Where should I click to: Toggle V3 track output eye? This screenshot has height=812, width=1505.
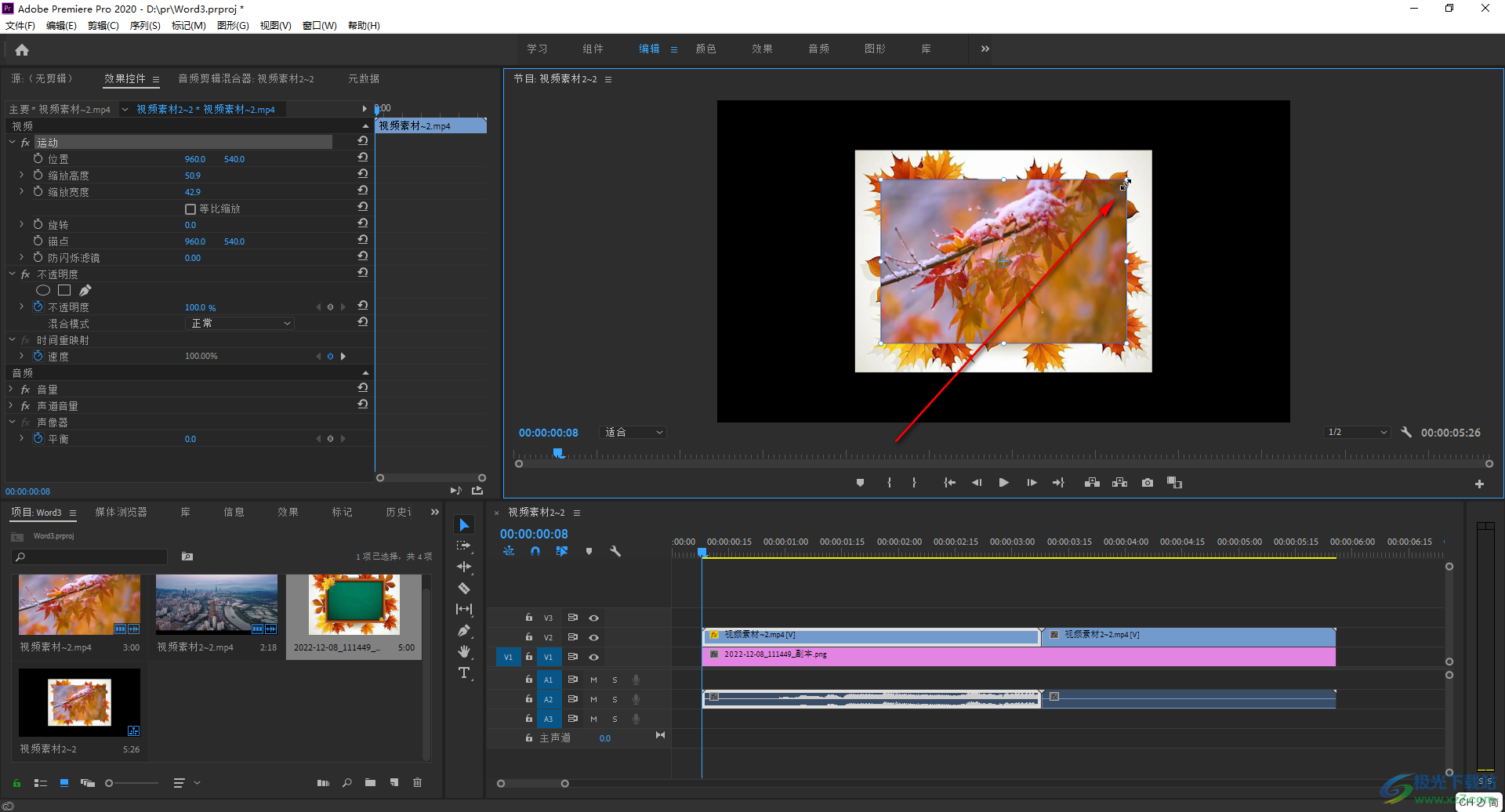[x=593, y=618]
